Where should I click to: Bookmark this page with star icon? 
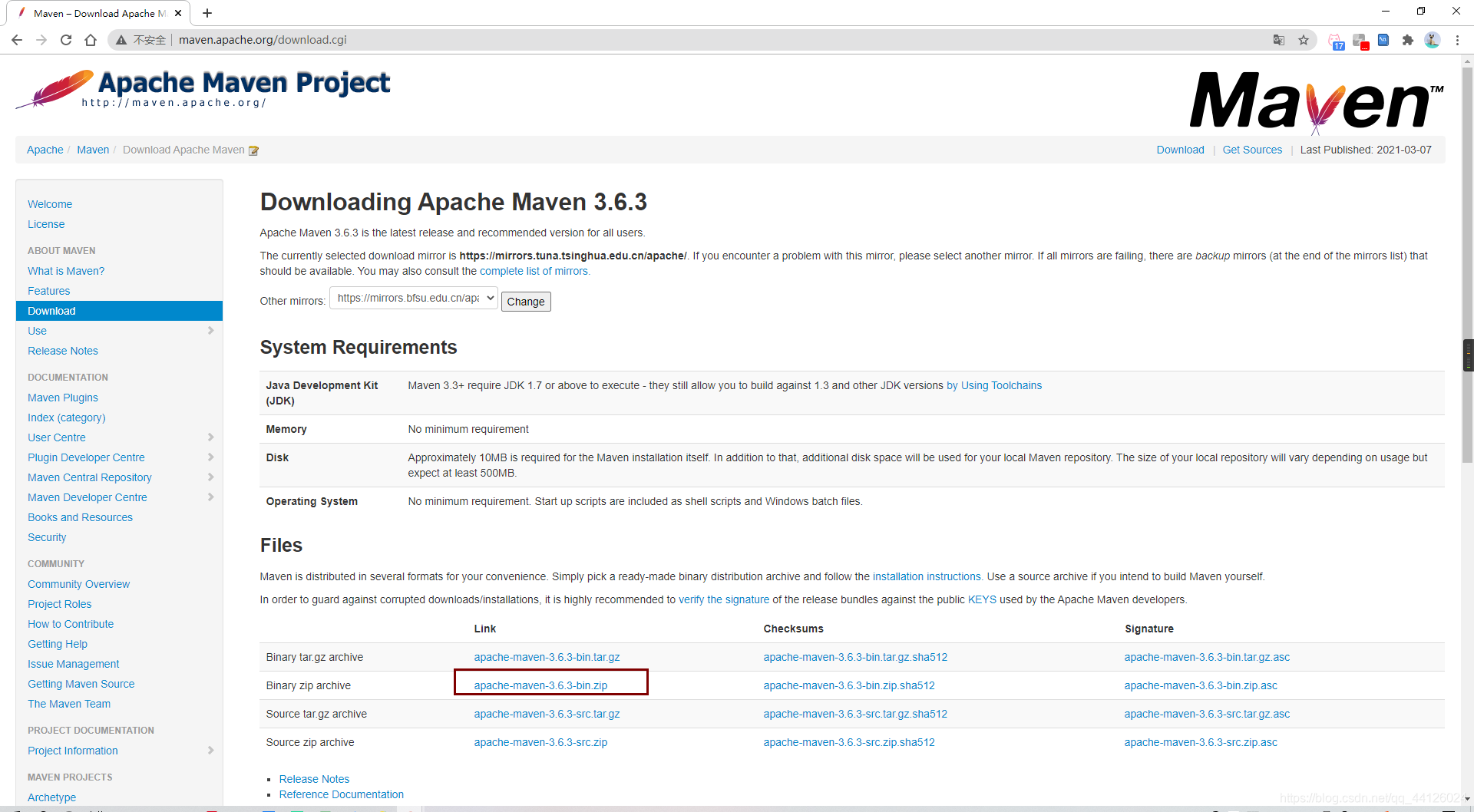click(1304, 40)
